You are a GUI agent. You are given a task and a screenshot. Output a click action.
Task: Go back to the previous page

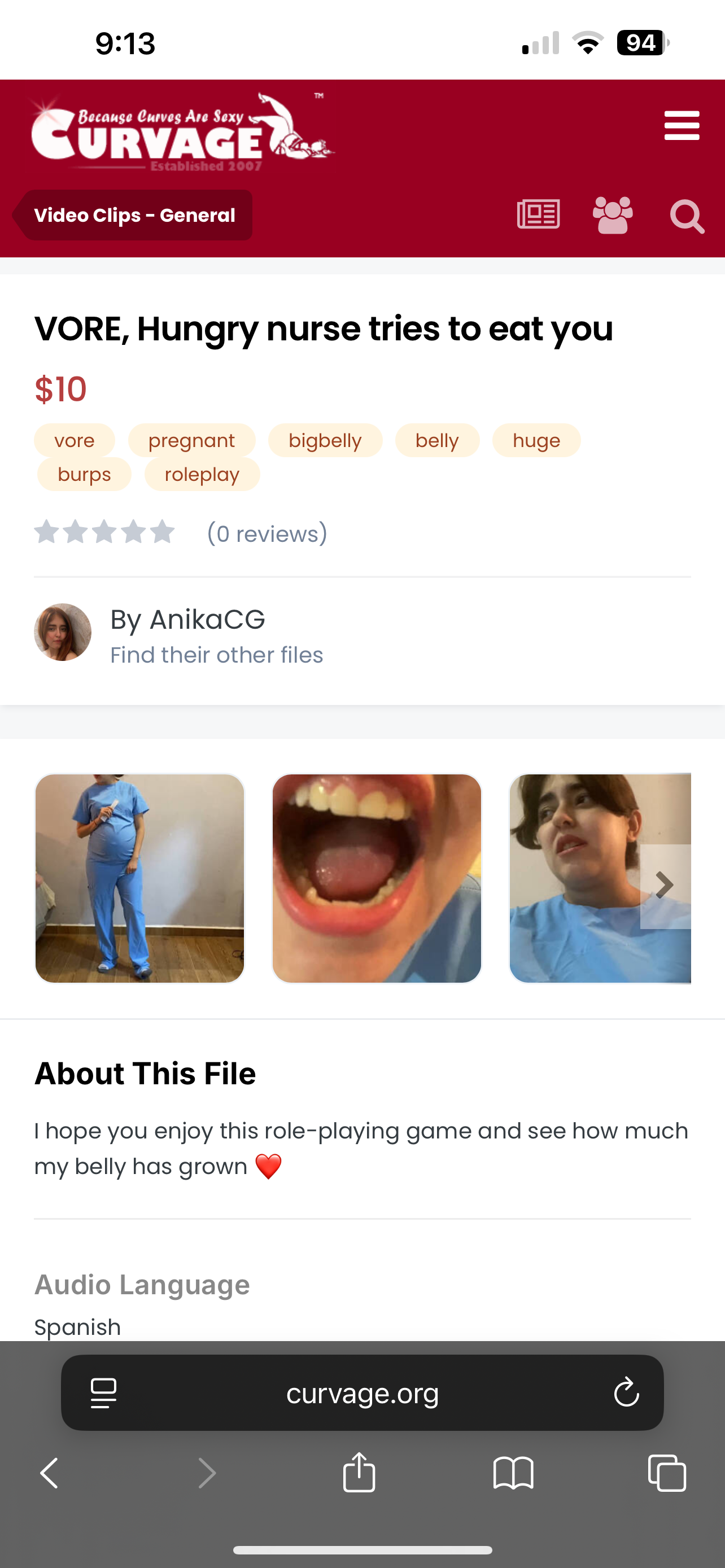(49, 1473)
